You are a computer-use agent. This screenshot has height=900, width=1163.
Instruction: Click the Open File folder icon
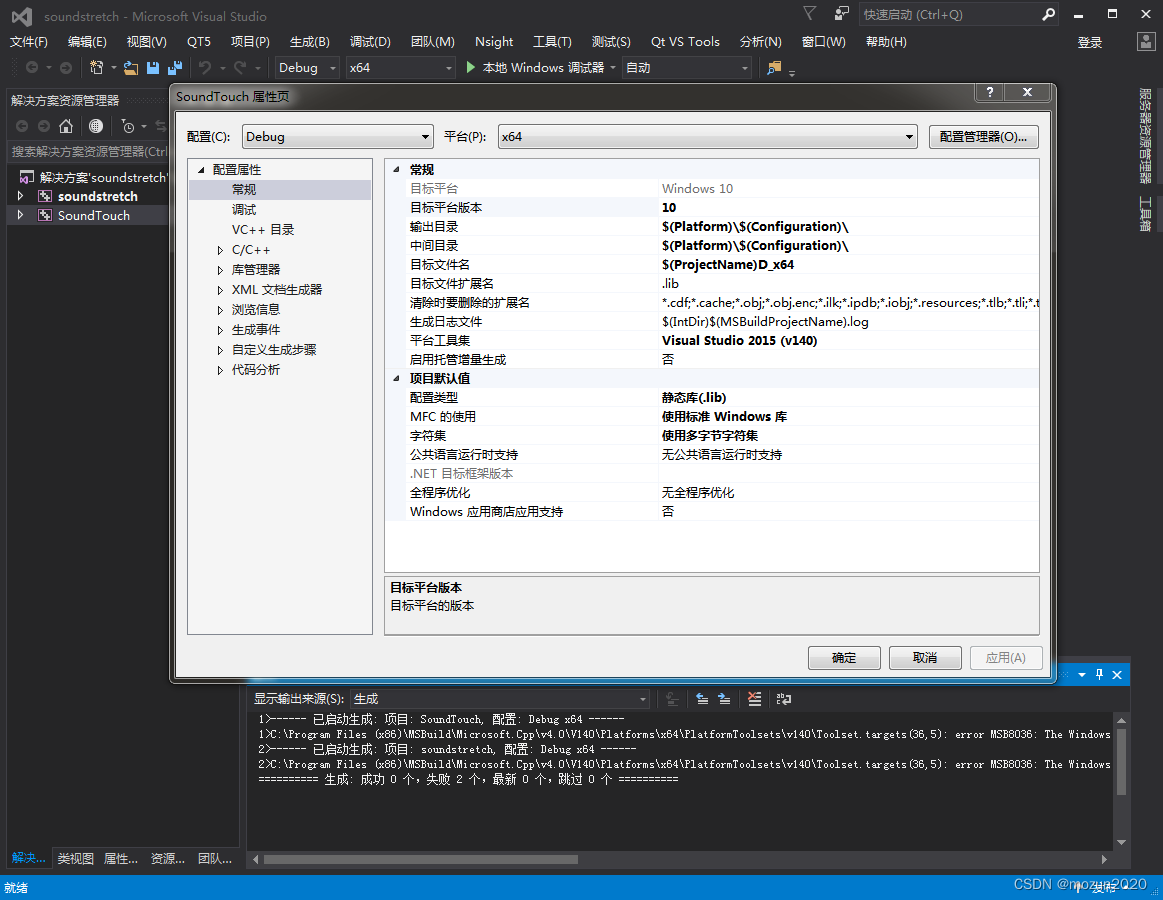pos(131,68)
